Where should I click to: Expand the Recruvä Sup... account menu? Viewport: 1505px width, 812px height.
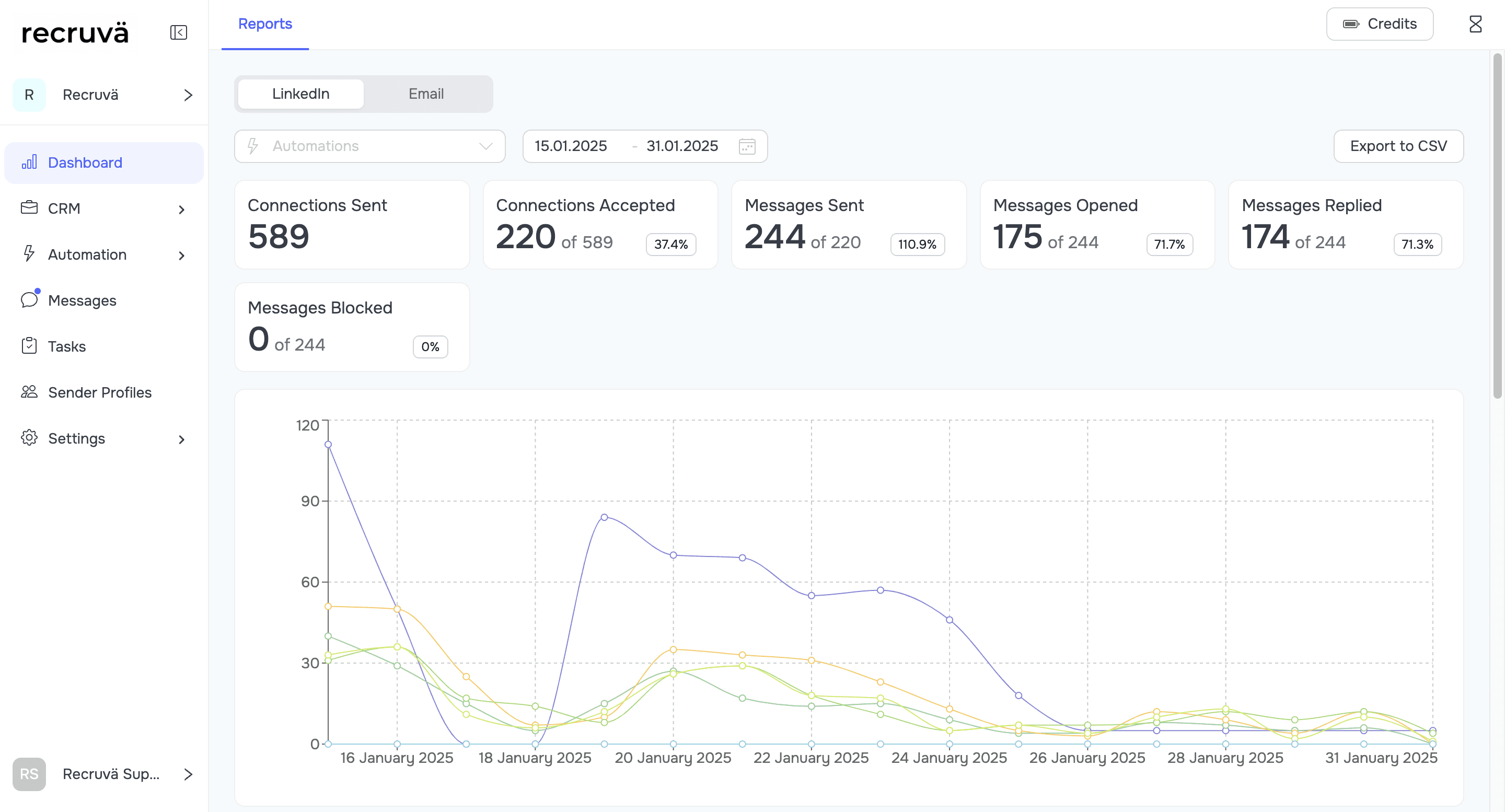pos(188,774)
